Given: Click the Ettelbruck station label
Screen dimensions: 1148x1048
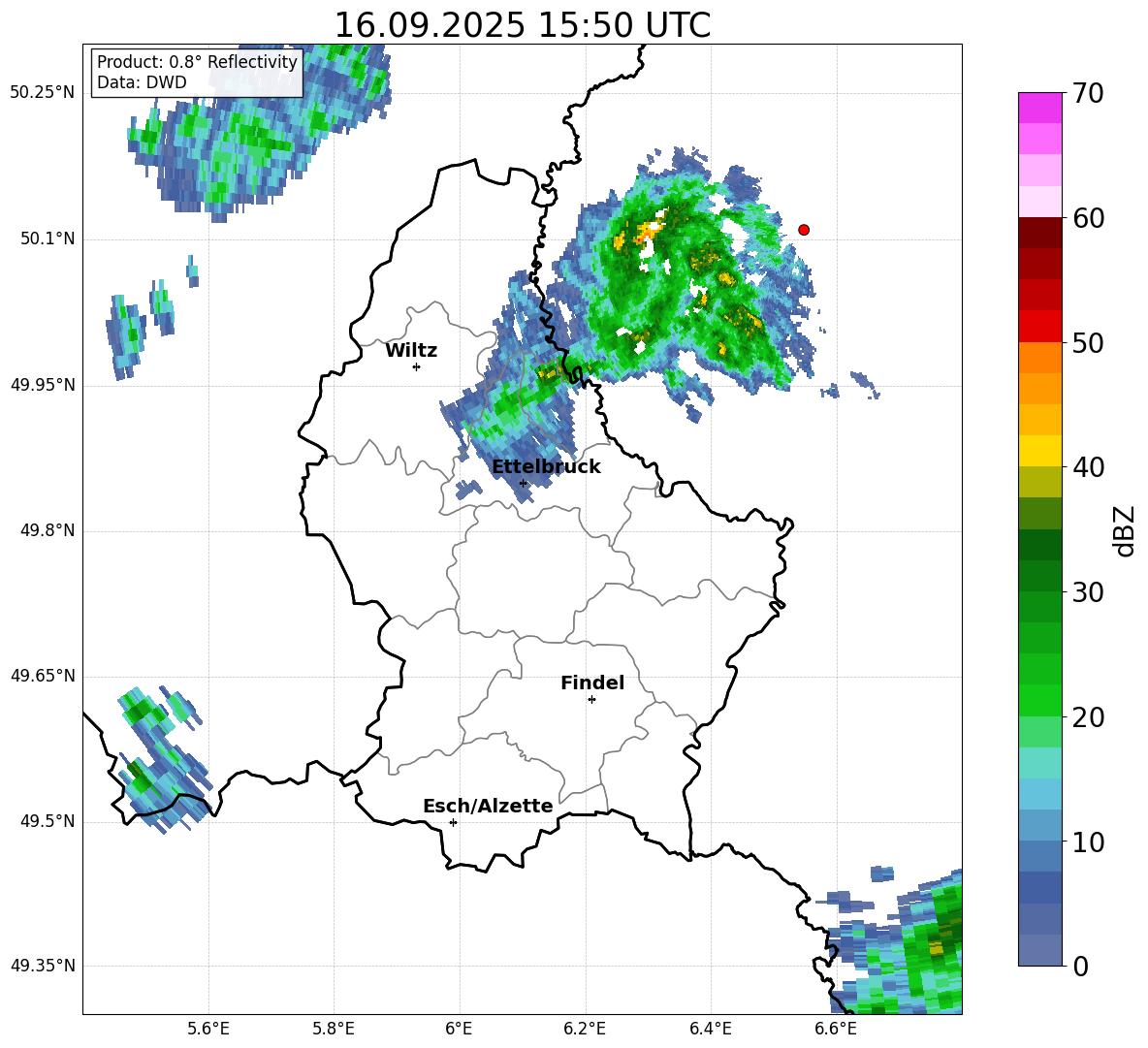Looking at the screenshot, I should [546, 467].
